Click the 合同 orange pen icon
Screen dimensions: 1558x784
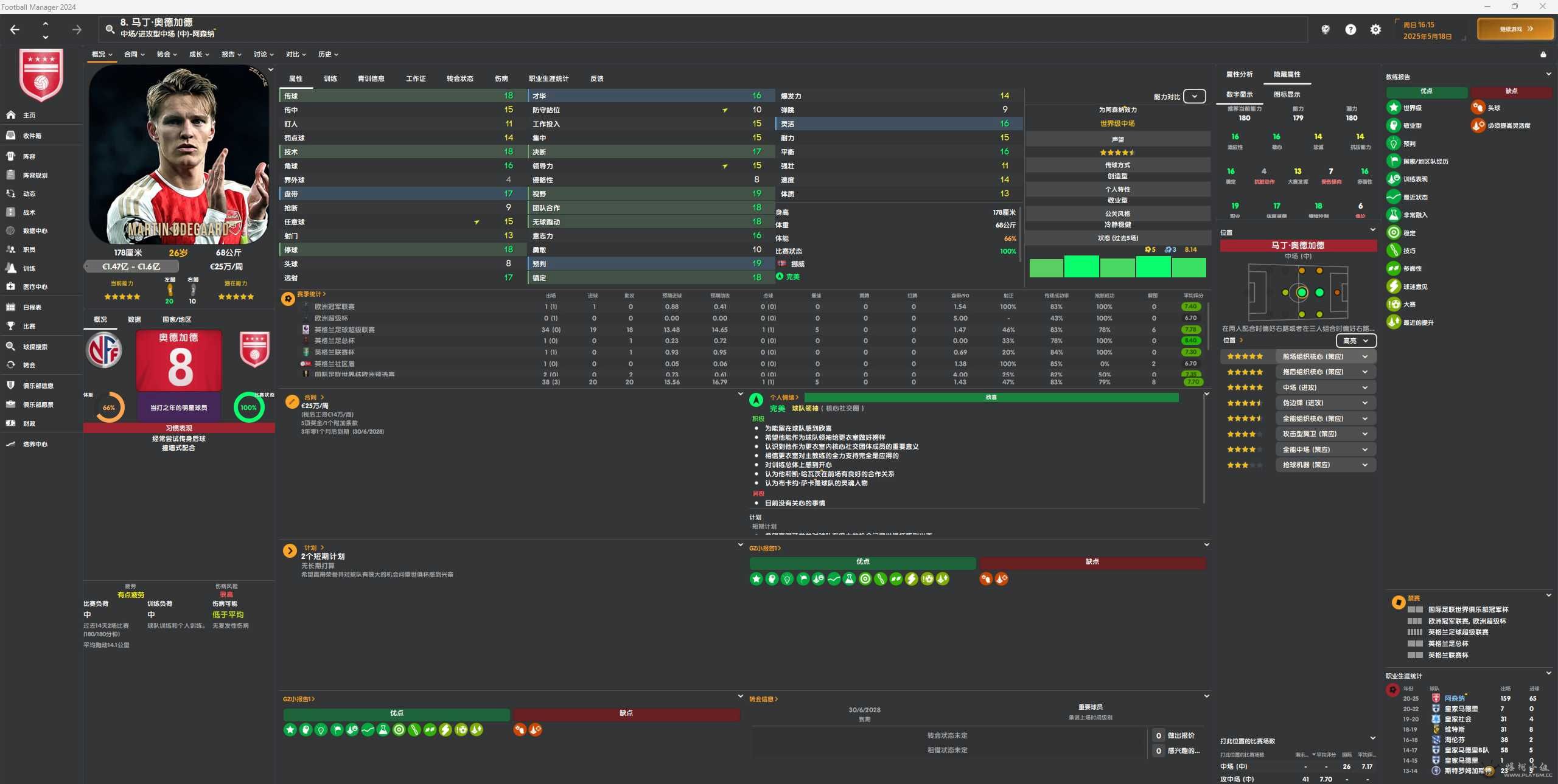292,401
